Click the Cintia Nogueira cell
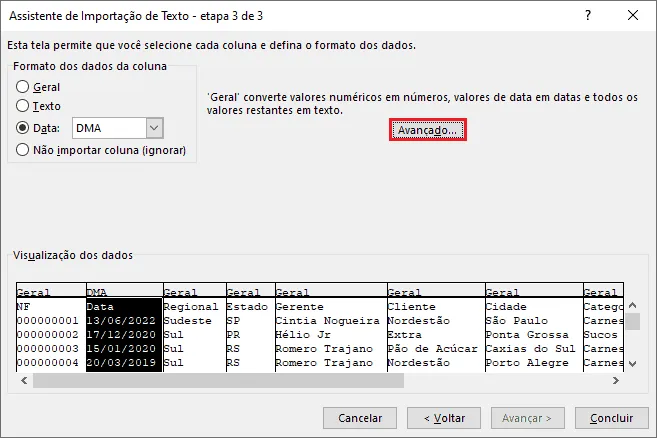657x438 pixels. [327, 321]
